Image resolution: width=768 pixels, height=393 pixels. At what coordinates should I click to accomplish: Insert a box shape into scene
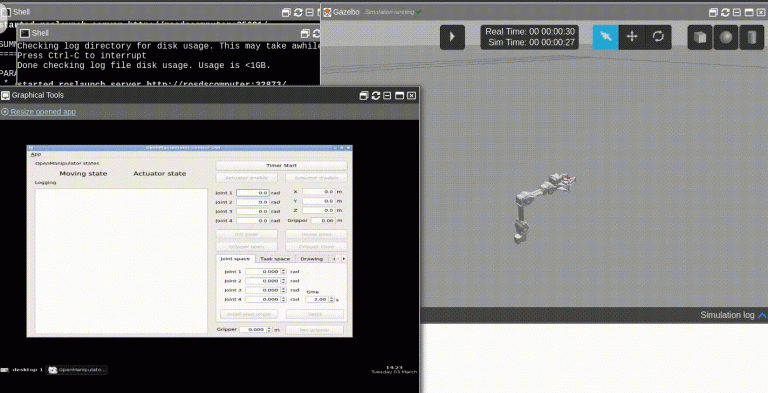click(x=700, y=37)
